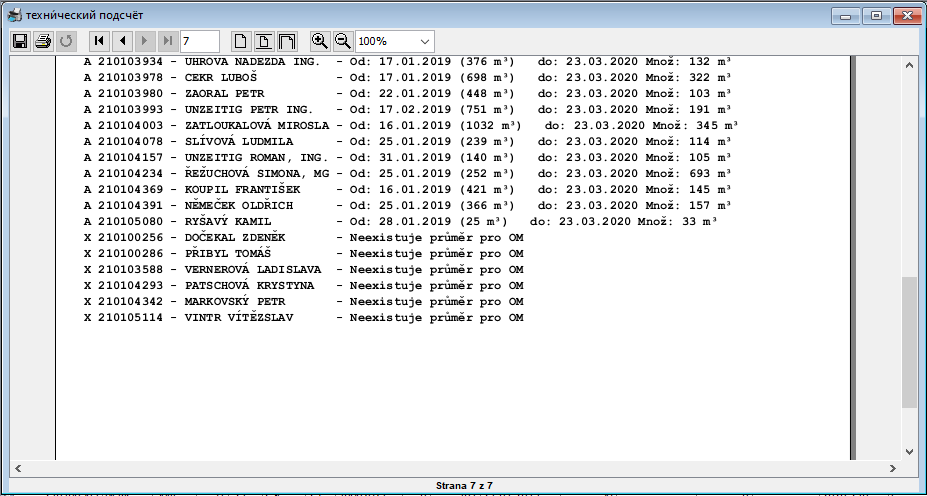Click the refresh report icon
The image size is (927, 496).
(x=67, y=41)
